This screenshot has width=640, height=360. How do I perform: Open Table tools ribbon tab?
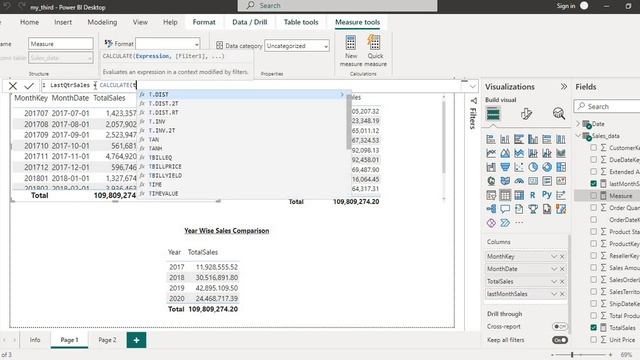tap(301, 22)
